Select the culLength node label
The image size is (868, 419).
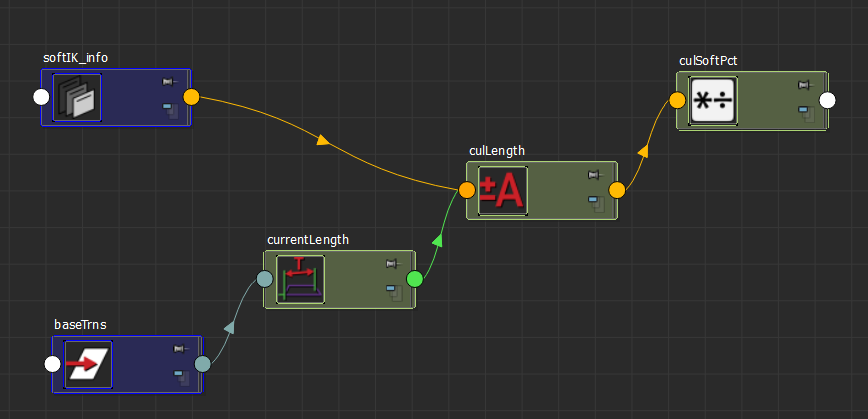(x=497, y=151)
